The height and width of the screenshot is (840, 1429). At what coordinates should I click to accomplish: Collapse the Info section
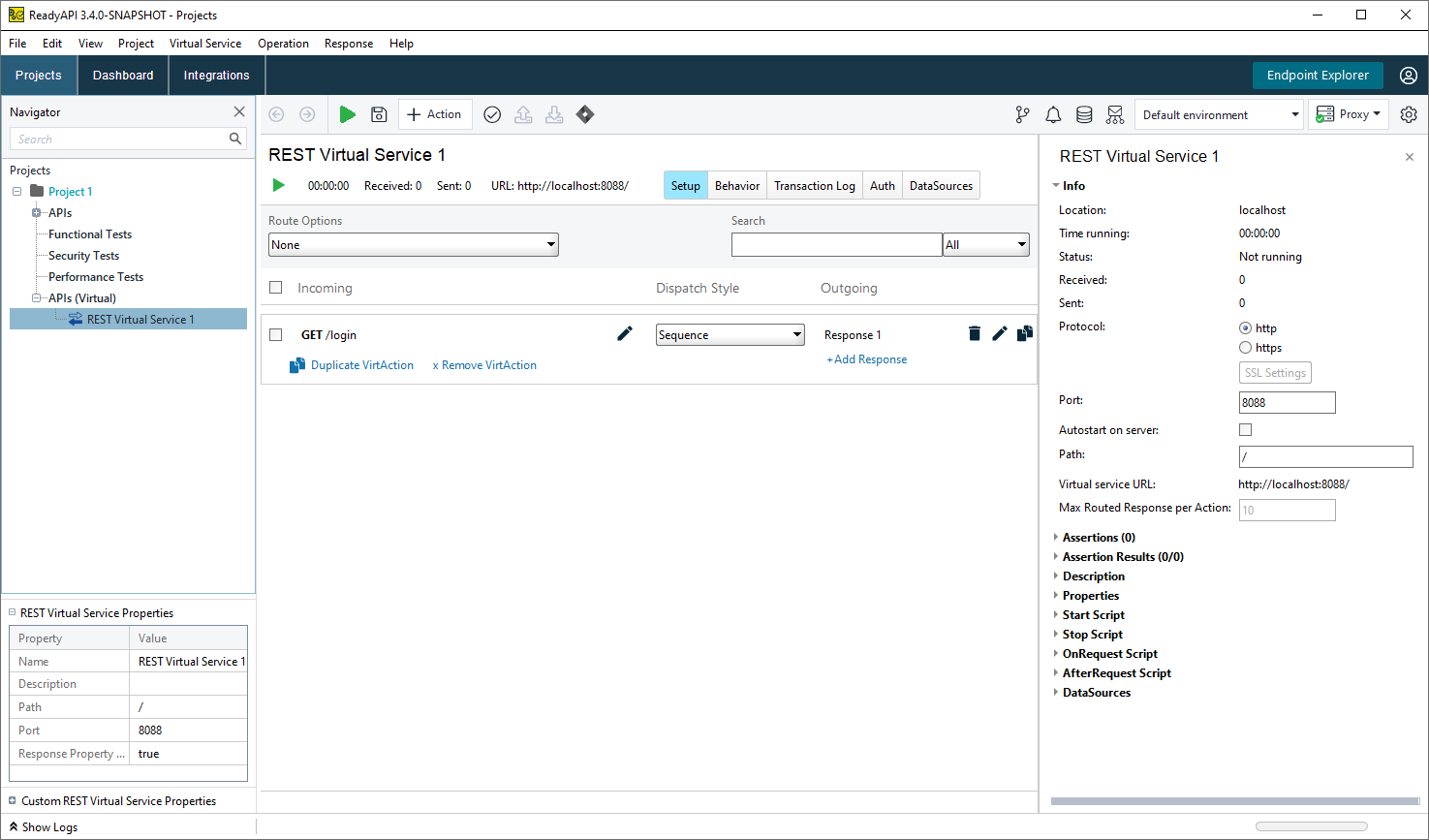pyautogui.click(x=1056, y=185)
